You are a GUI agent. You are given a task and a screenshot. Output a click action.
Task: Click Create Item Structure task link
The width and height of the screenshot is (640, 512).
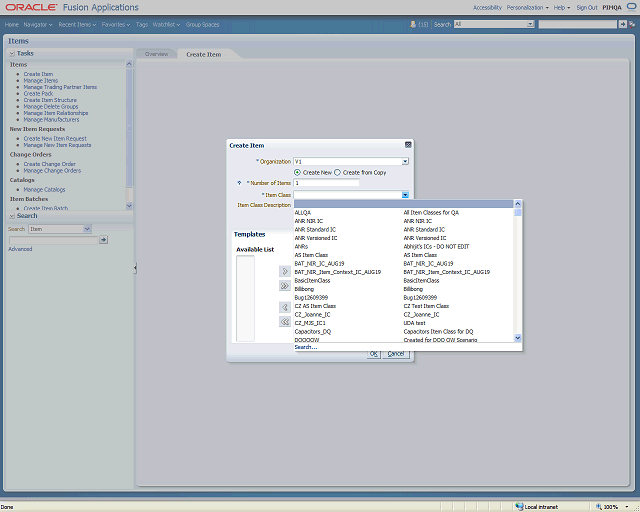coord(50,100)
